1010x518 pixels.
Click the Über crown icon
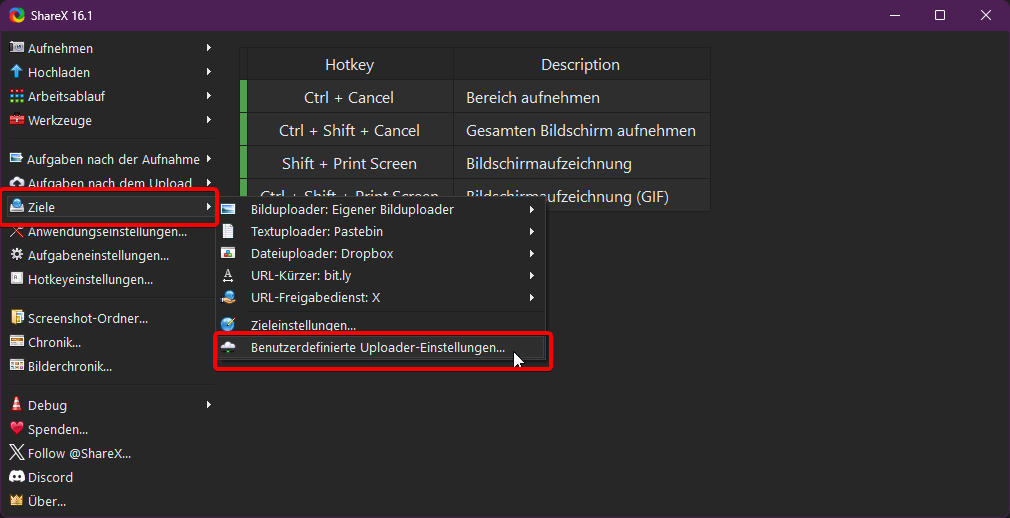coord(16,501)
